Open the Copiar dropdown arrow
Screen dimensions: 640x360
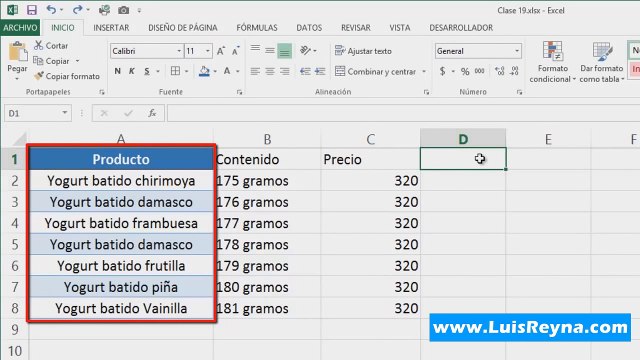point(77,61)
